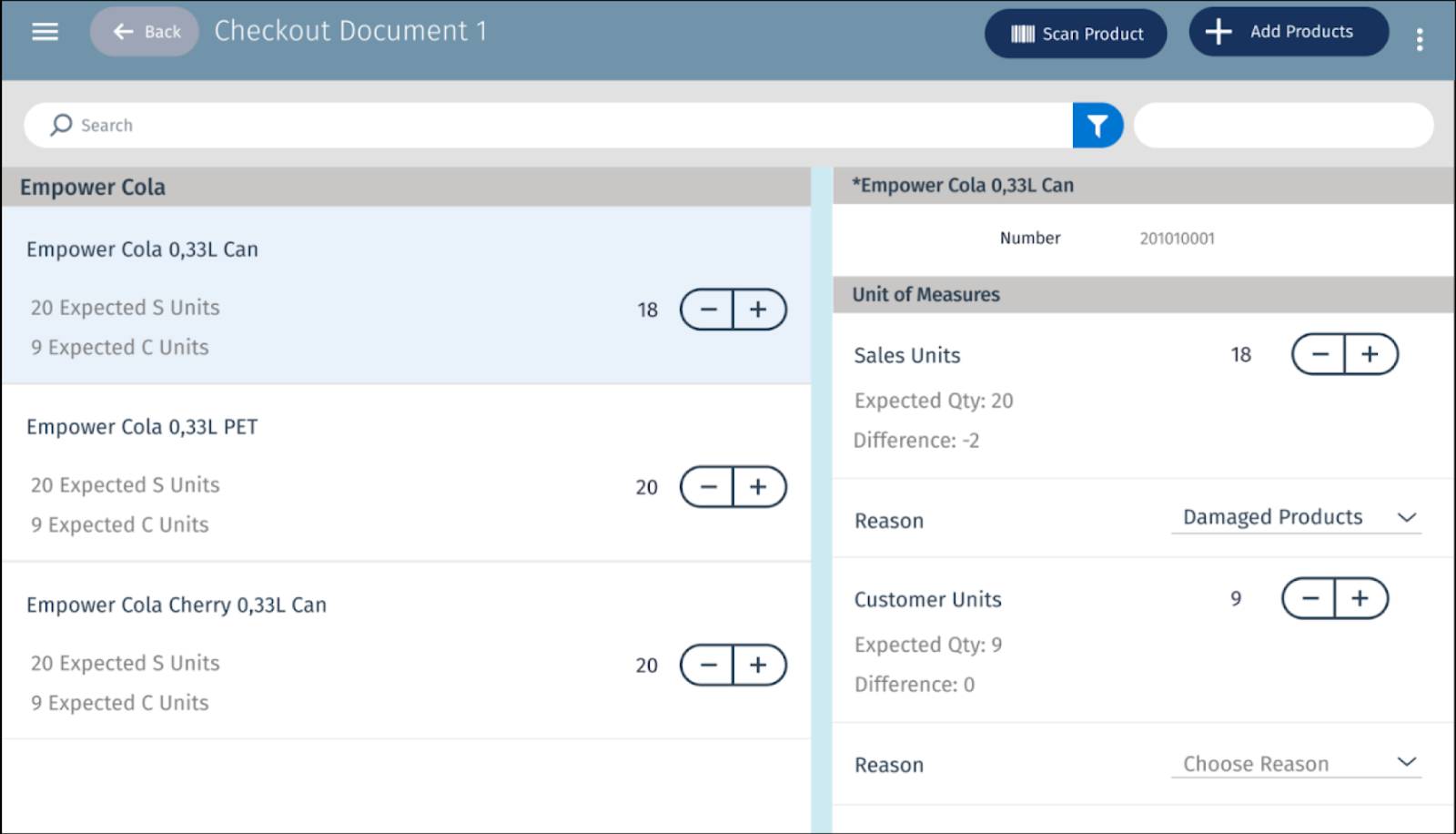
Task: Click the Checkout Document 1 title
Action: [350, 31]
